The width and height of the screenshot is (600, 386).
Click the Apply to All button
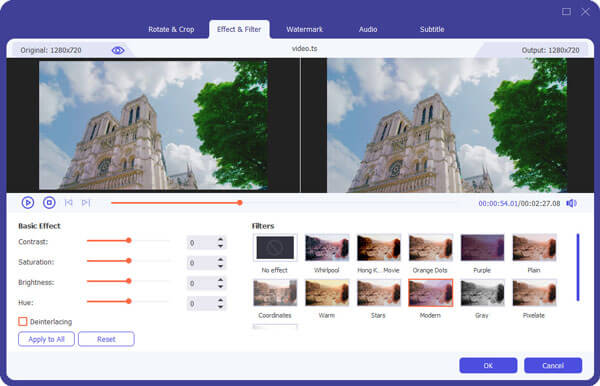tap(46, 339)
